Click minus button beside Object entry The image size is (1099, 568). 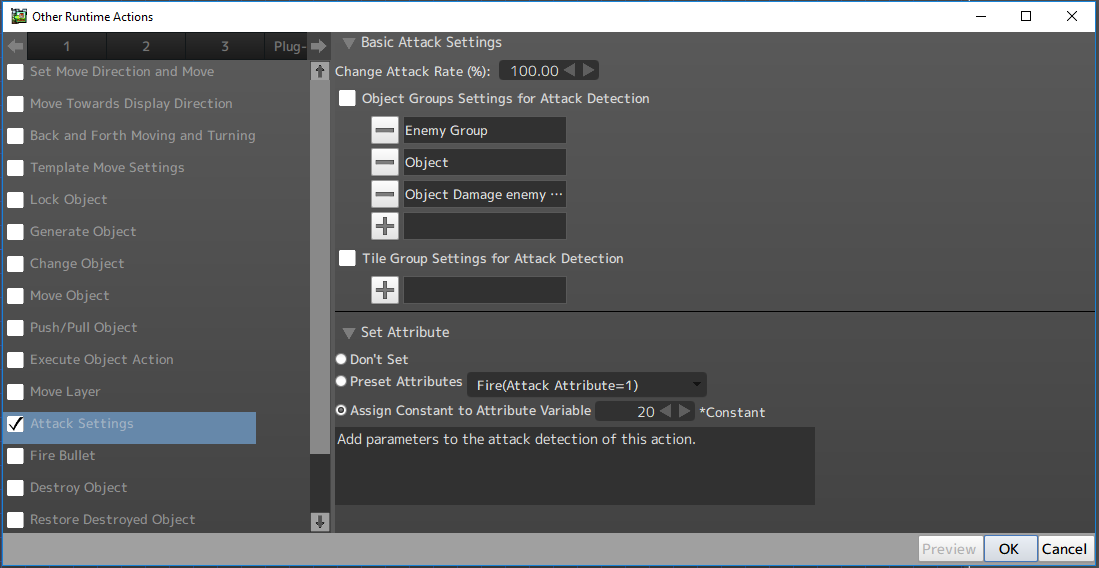pyautogui.click(x=385, y=162)
